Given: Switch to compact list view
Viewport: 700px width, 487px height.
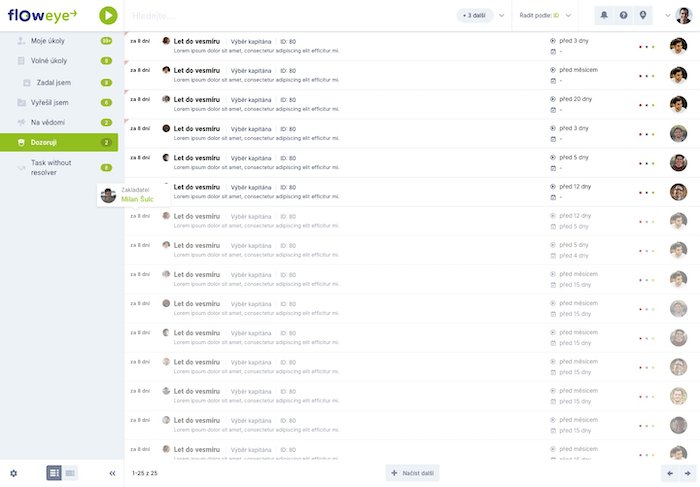Looking at the screenshot, I should click(x=70, y=472).
